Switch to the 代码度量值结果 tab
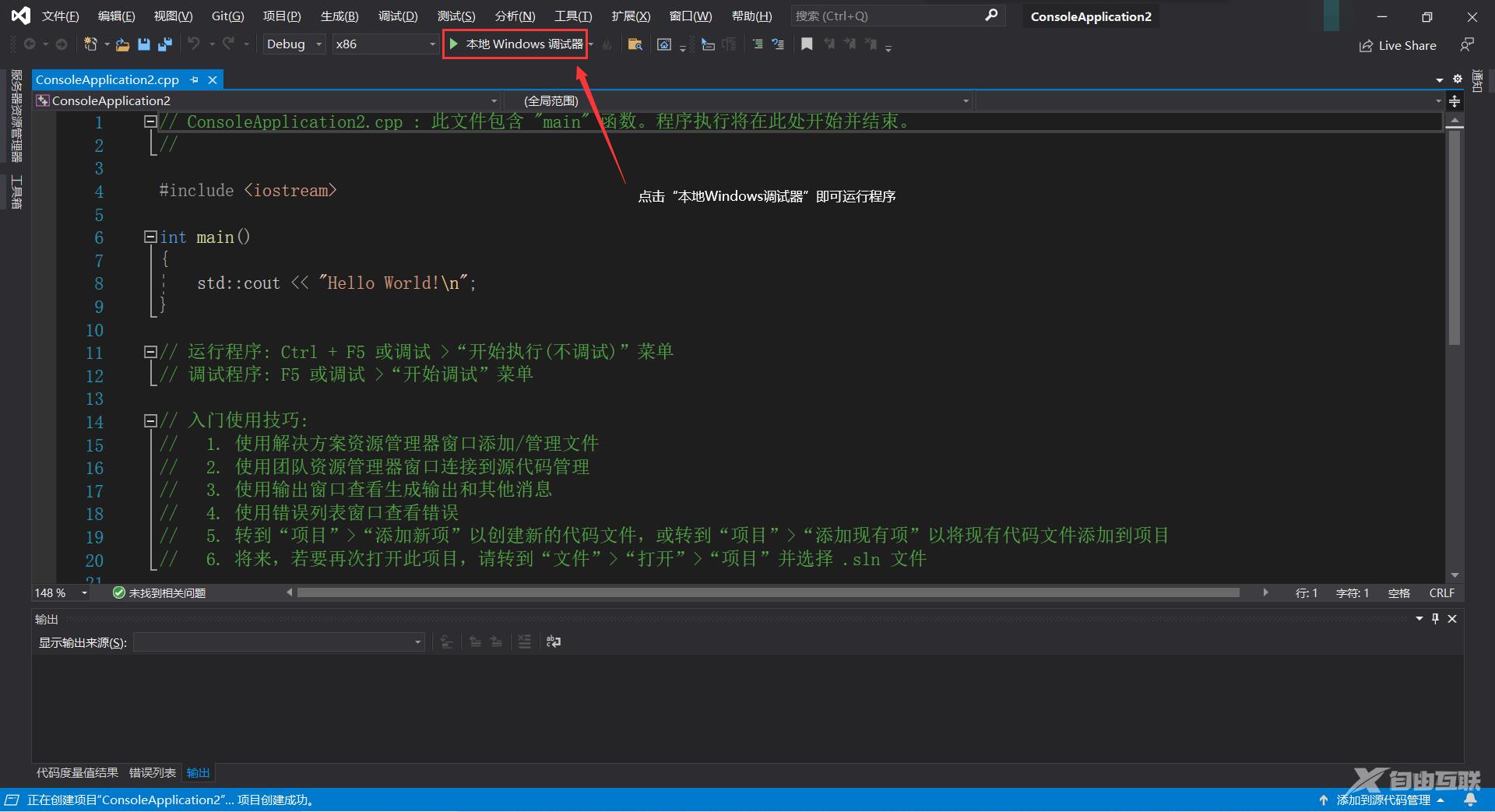The width and height of the screenshot is (1495, 812). (77, 773)
